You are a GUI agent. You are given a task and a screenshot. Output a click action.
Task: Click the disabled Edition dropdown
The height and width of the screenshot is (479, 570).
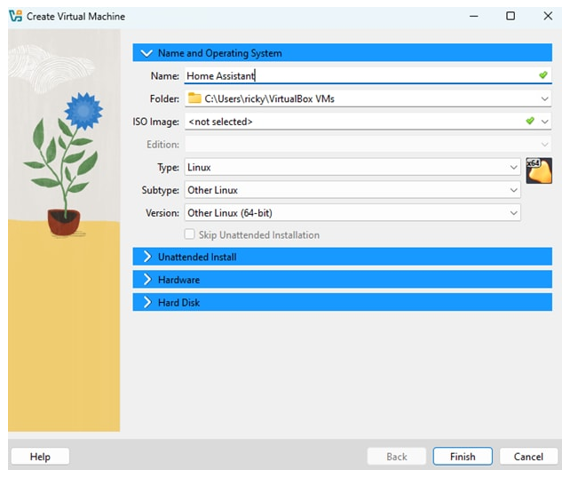[368, 144]
